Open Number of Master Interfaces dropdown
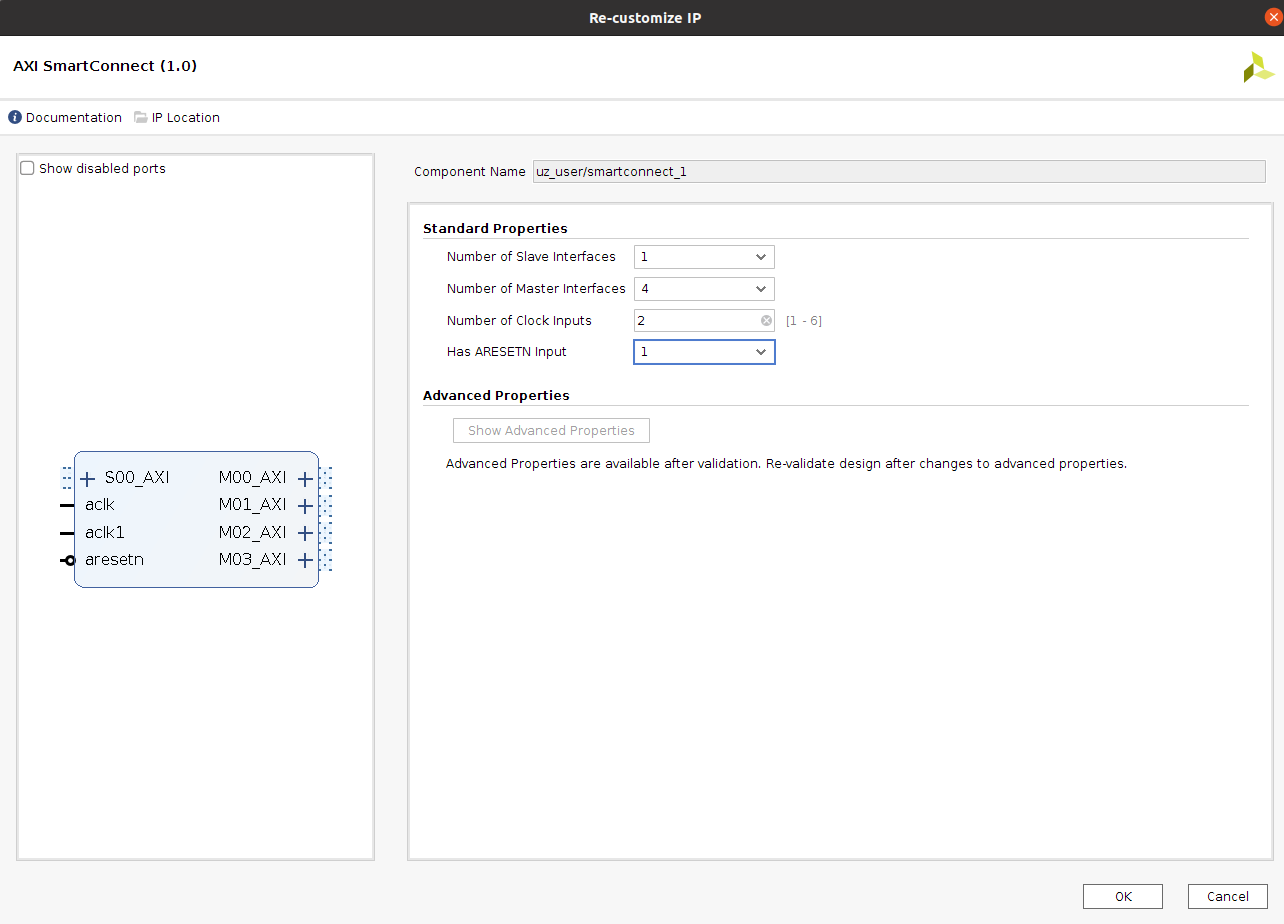The image size is (1284, 924). coord(704,289)
